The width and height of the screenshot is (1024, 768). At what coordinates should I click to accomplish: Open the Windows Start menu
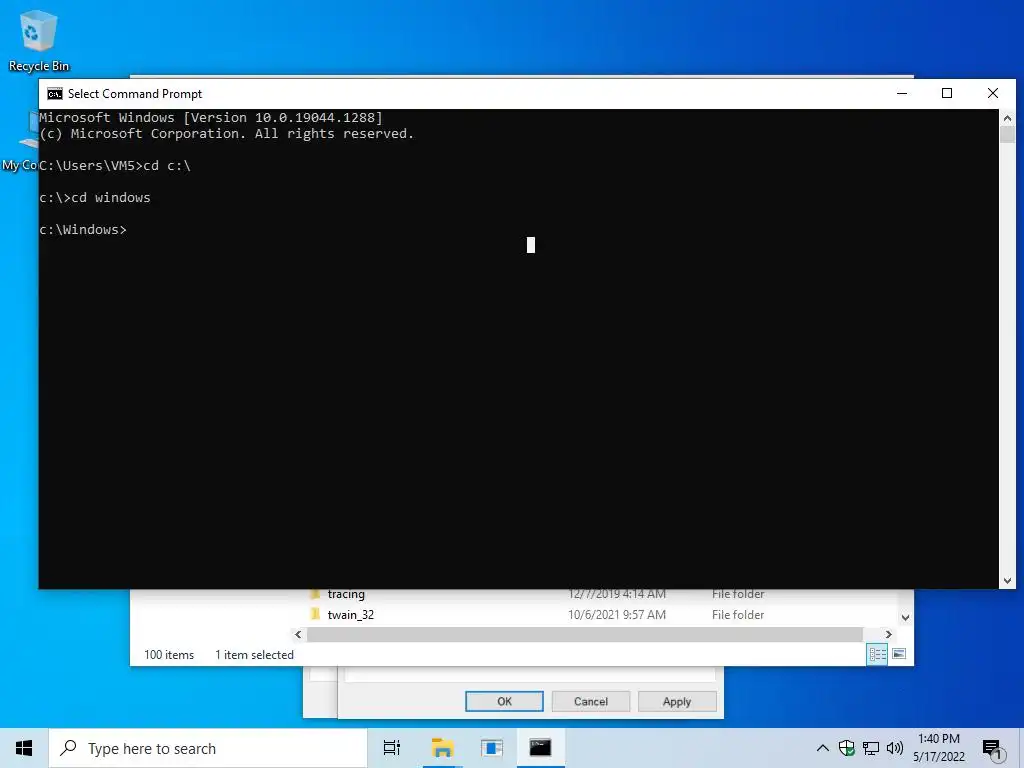coord(24,748)
